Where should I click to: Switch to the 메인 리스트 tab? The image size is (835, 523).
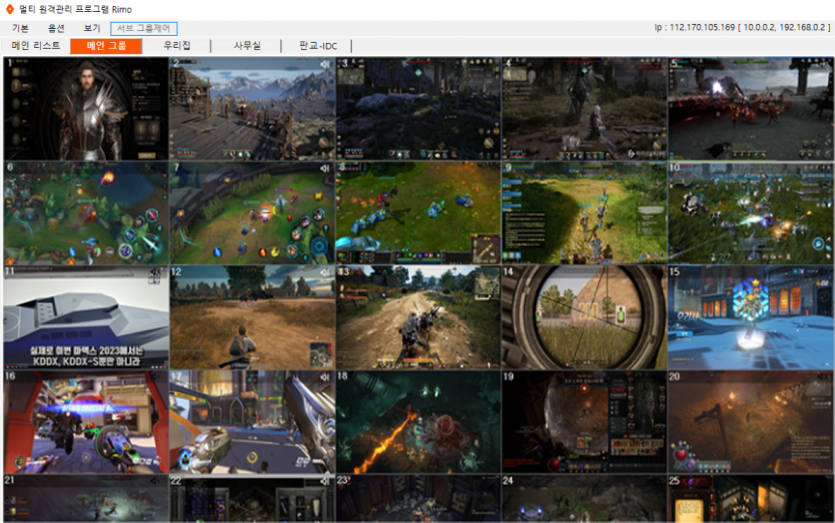tap(36, 46)
